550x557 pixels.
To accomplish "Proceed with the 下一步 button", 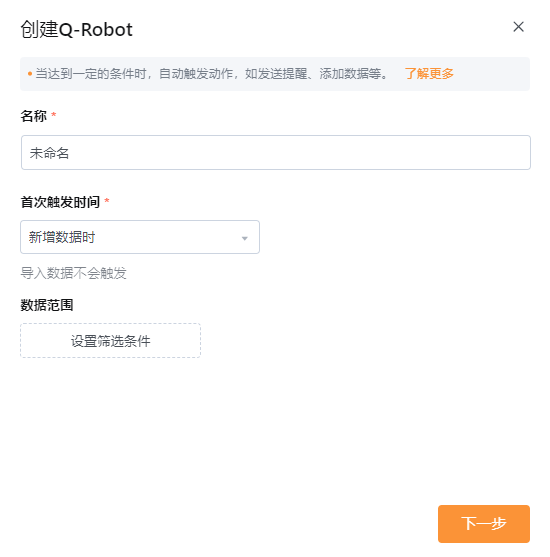I will tap(484, 524).
